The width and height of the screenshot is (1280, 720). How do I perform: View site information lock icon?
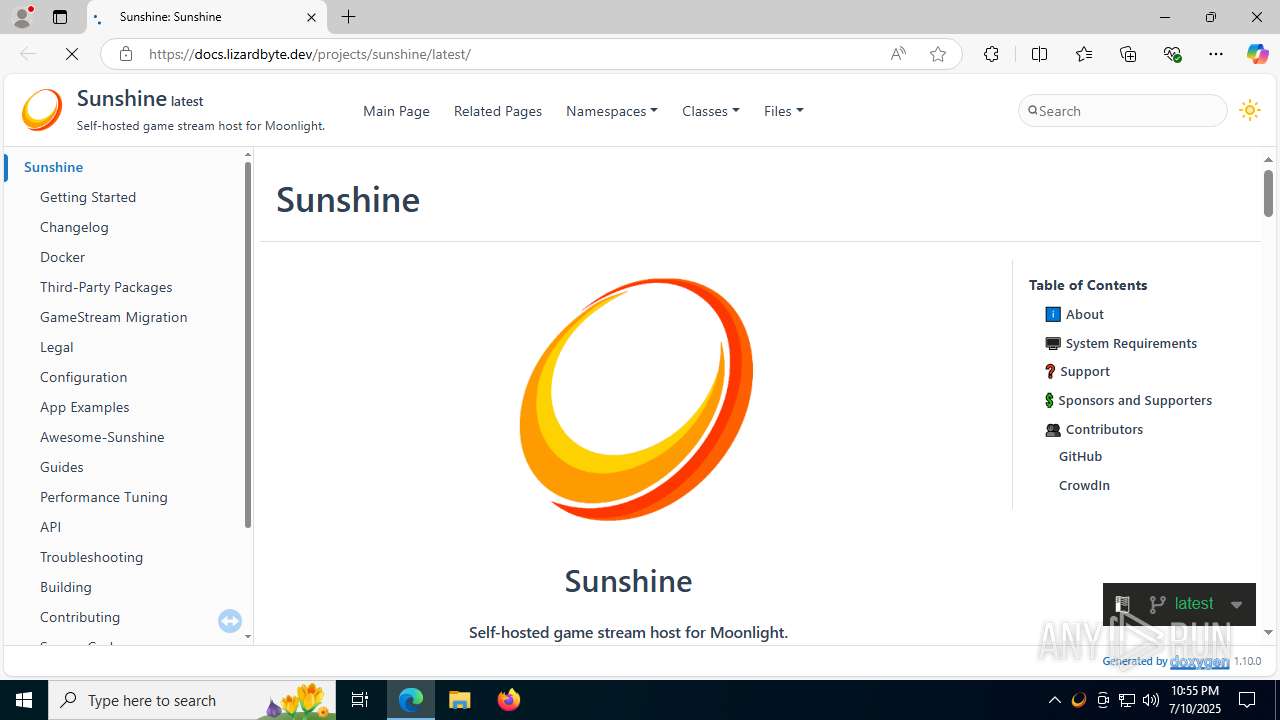tap(126, 54)
